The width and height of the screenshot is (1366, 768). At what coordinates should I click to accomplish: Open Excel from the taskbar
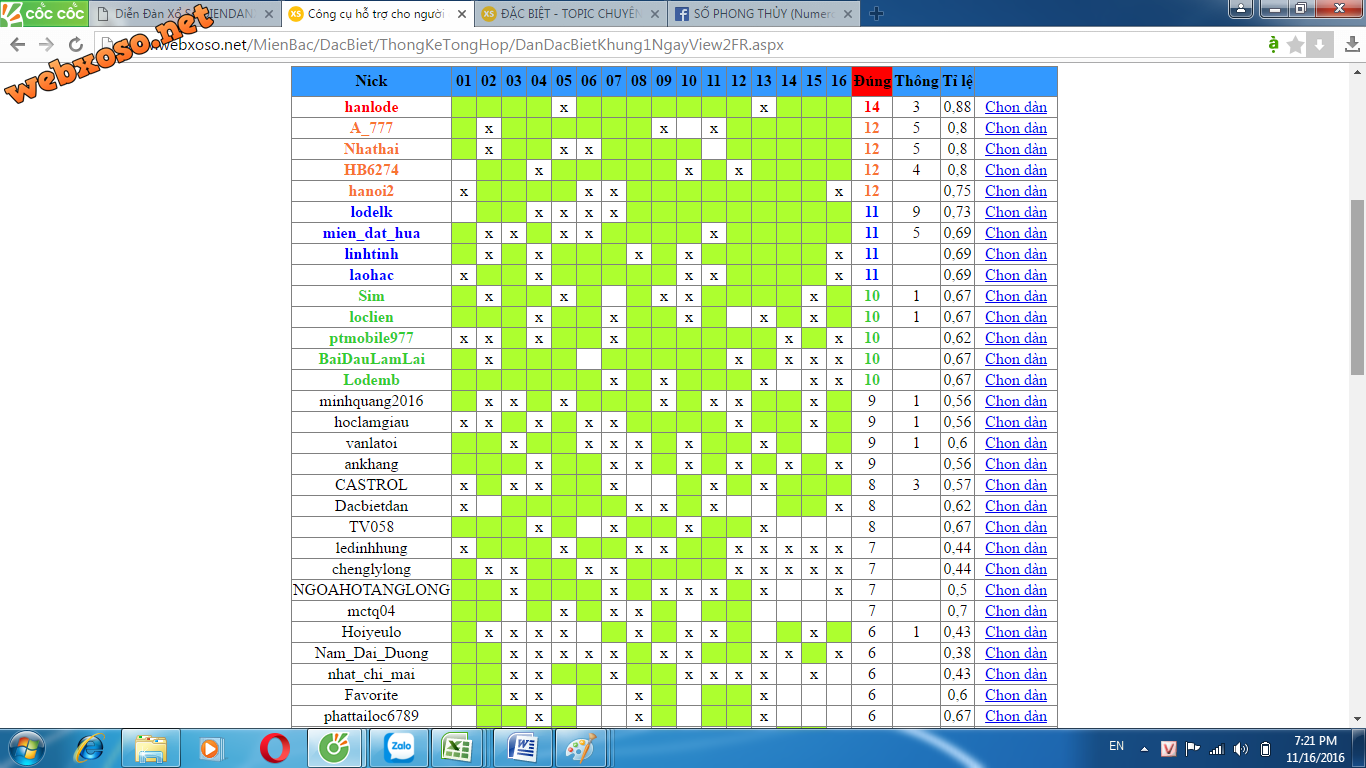click(x=459, y=748)
